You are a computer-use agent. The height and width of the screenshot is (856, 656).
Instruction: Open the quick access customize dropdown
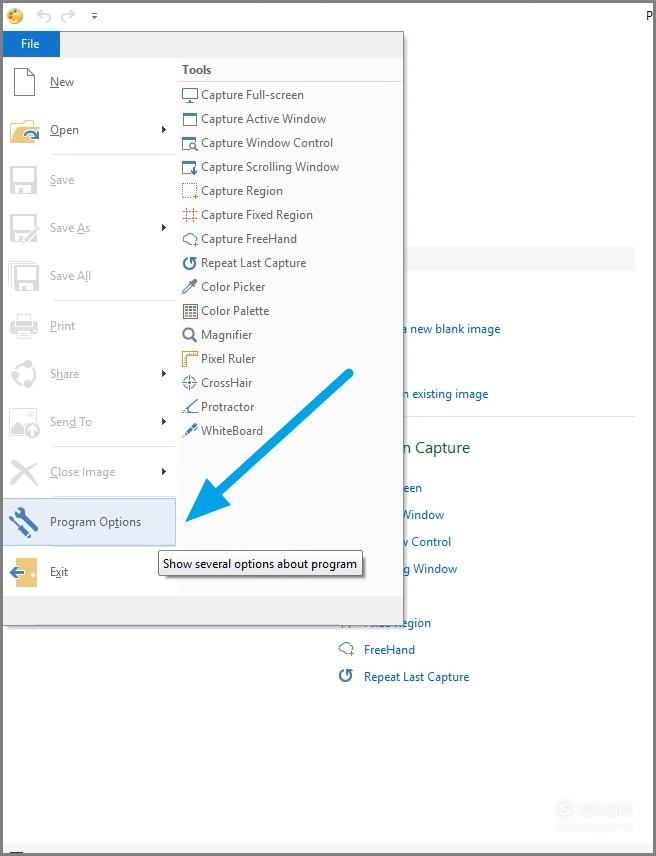pos(94,16)
